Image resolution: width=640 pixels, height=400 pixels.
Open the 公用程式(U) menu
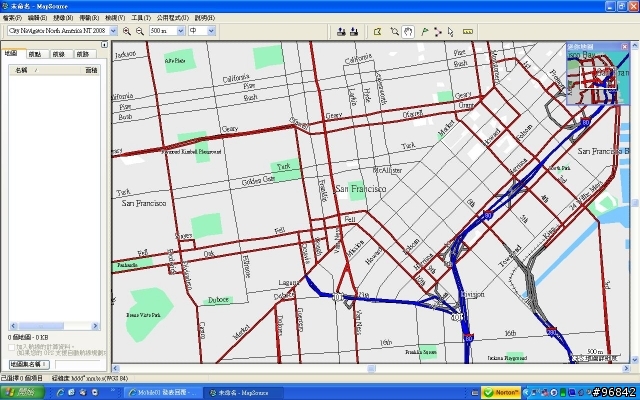coord(173,18)
